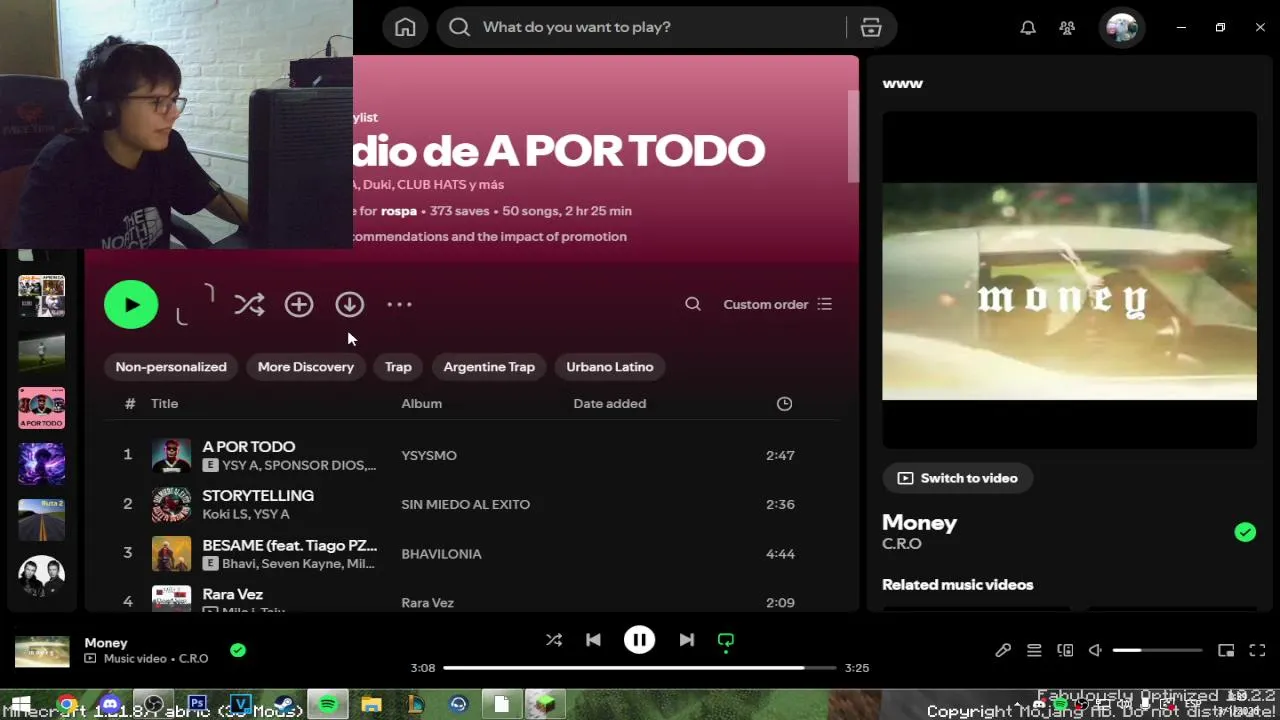
Task: Sort by duration clock icon
Action: (x=784, y=403)
